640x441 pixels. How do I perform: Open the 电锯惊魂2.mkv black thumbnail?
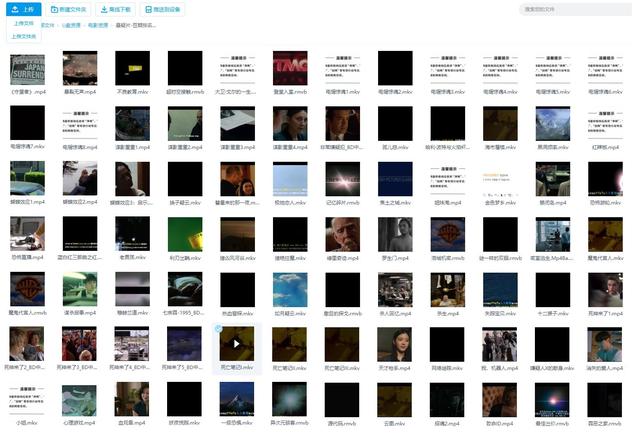(395, 68)
